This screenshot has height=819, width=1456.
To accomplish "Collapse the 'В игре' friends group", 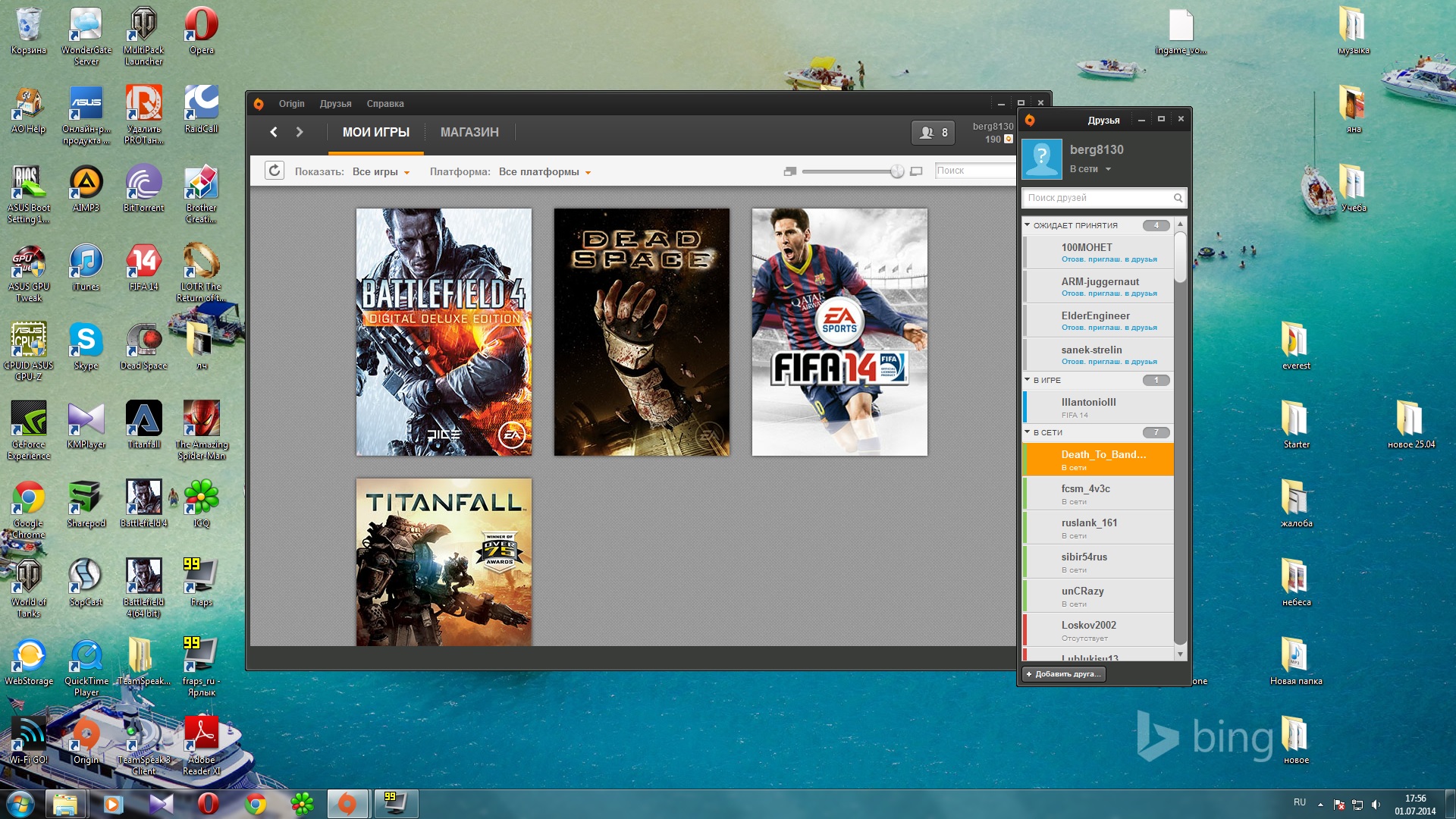I will tap(1028, 380).
